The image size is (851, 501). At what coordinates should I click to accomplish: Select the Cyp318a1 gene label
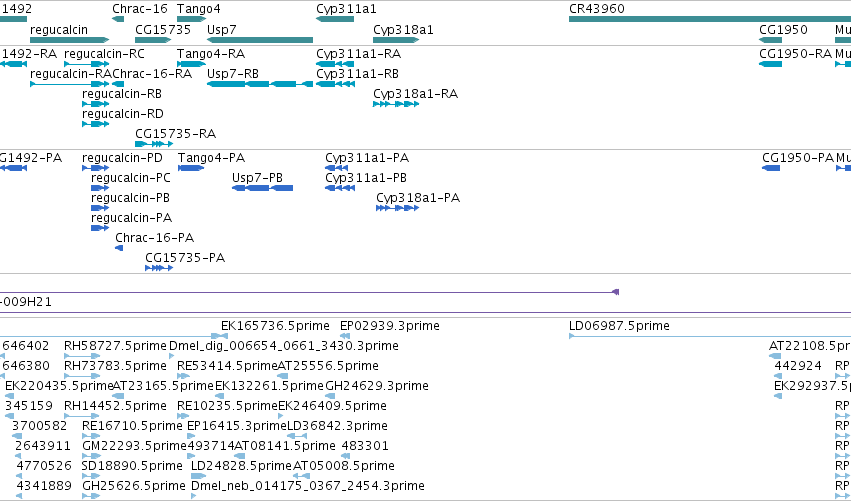point(403,29)
